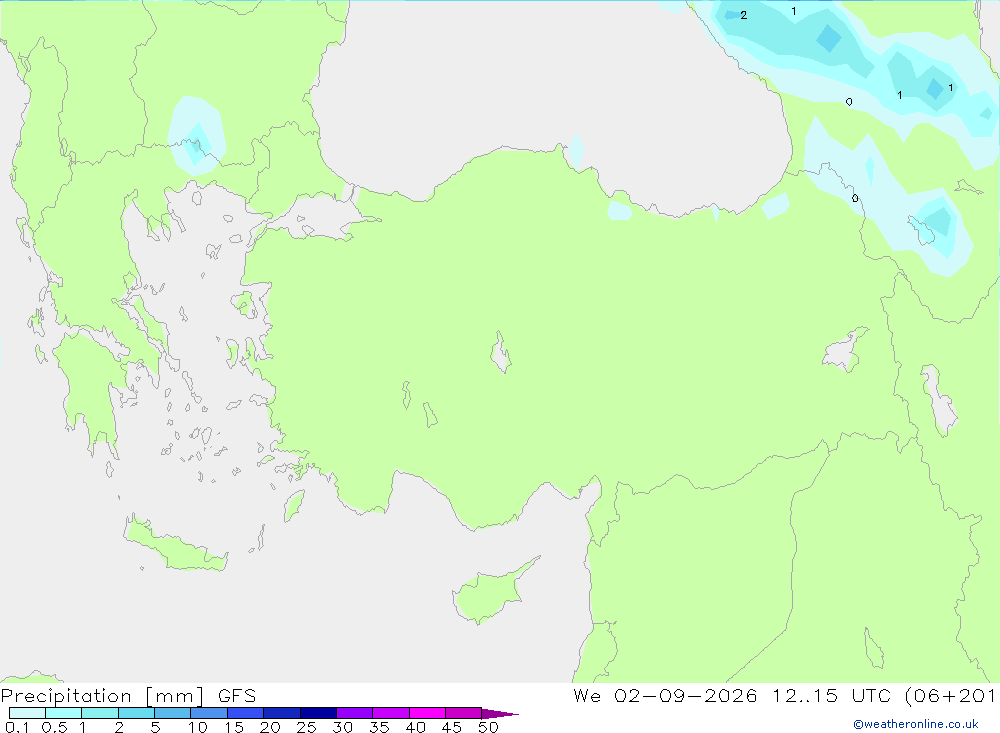Image resolution: width=1000 pixels, height=733 pixels.
Task: Click the 0.1–0.5 mm palest legend swatch
Action: pyautogui.click(x=27, y=713)
